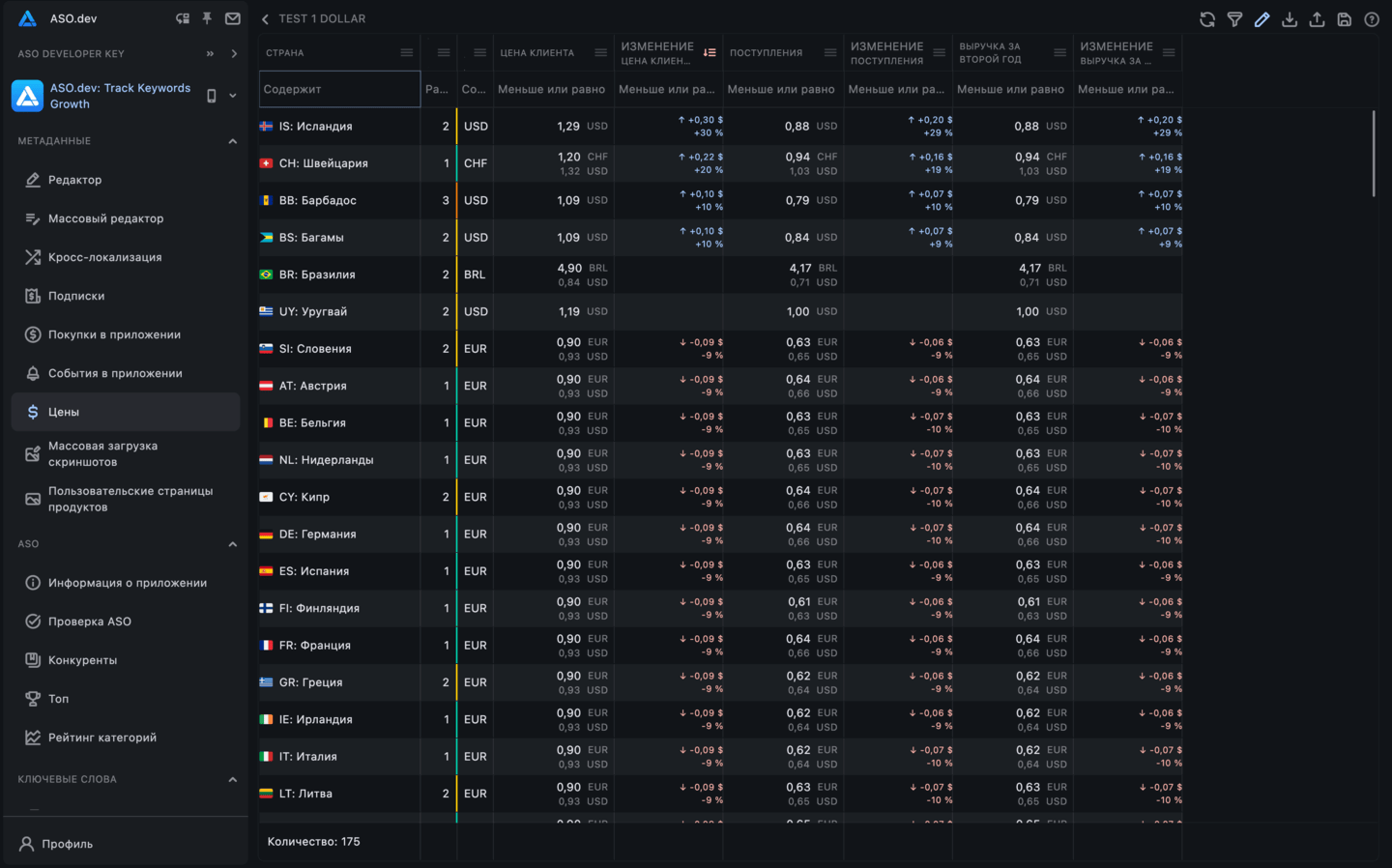This screenshot has height=868, width=1392.
Task: Open Подписки in the sidebar
Action: point(76,296)
